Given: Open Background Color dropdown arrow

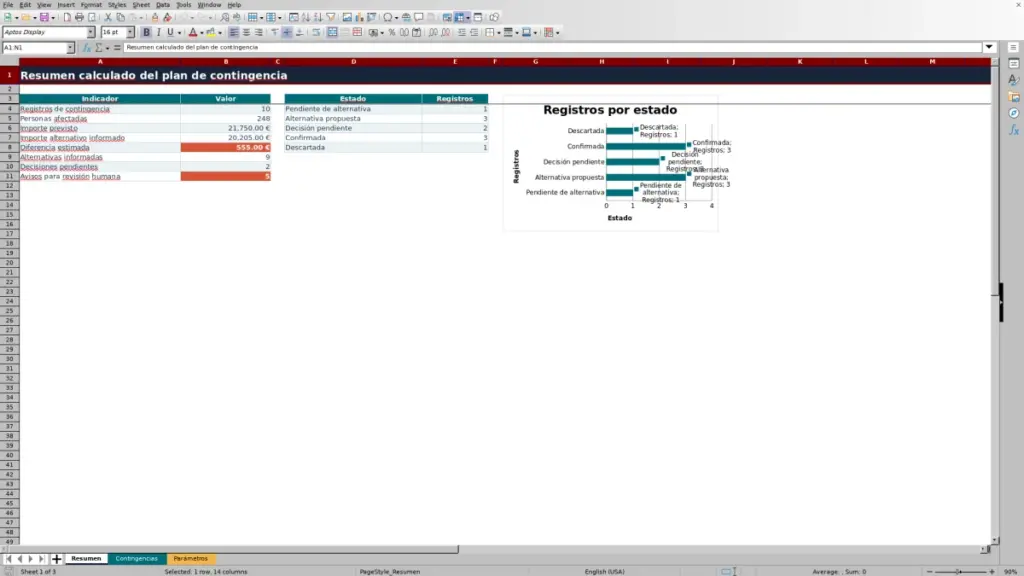Looking at the screenshot, I should pyautogui.click(x=220, y=32).
